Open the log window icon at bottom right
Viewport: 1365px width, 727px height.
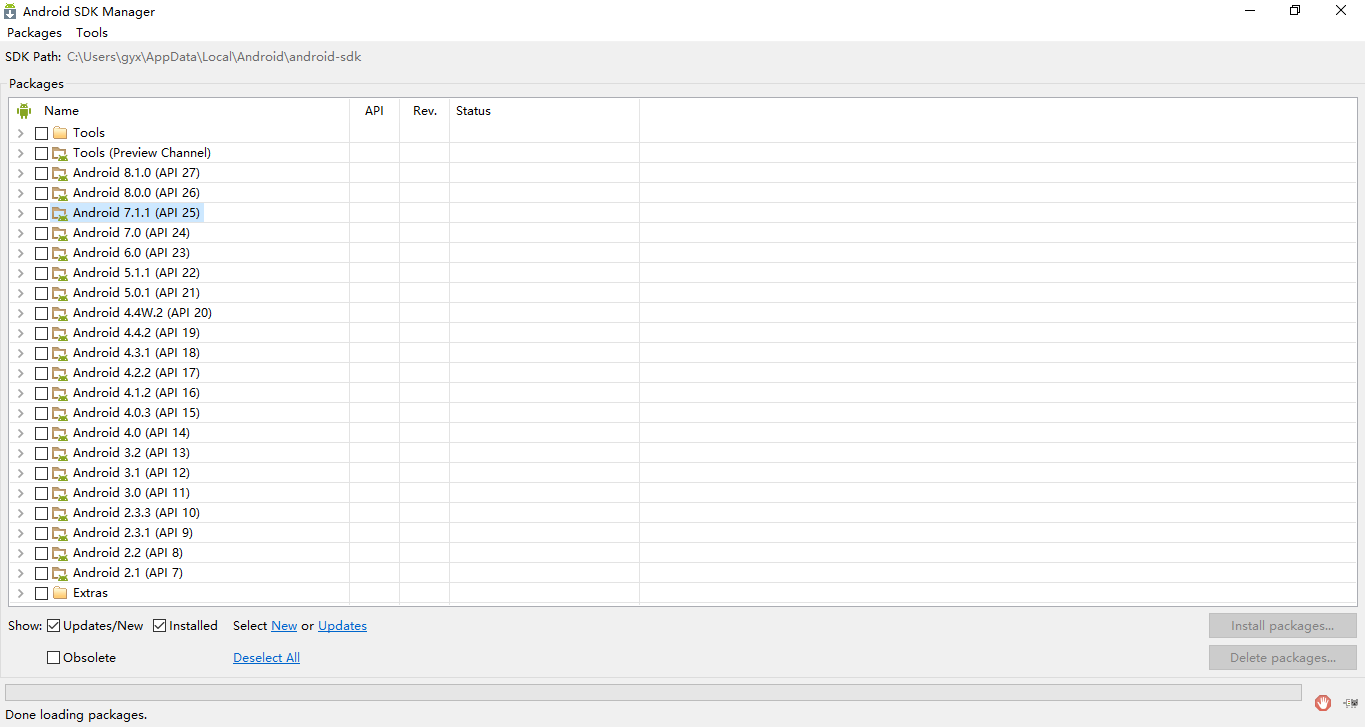(1351, 703)
